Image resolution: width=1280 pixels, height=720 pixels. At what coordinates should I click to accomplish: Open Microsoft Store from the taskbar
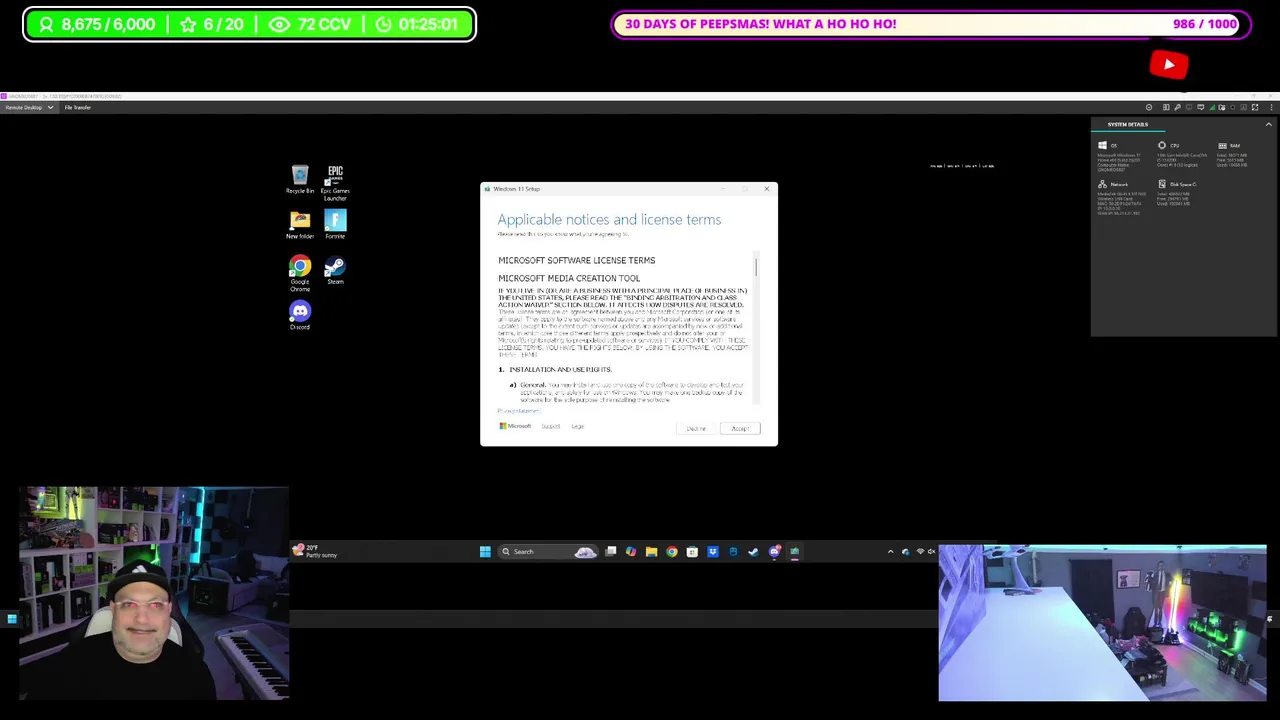pos(693,552)
